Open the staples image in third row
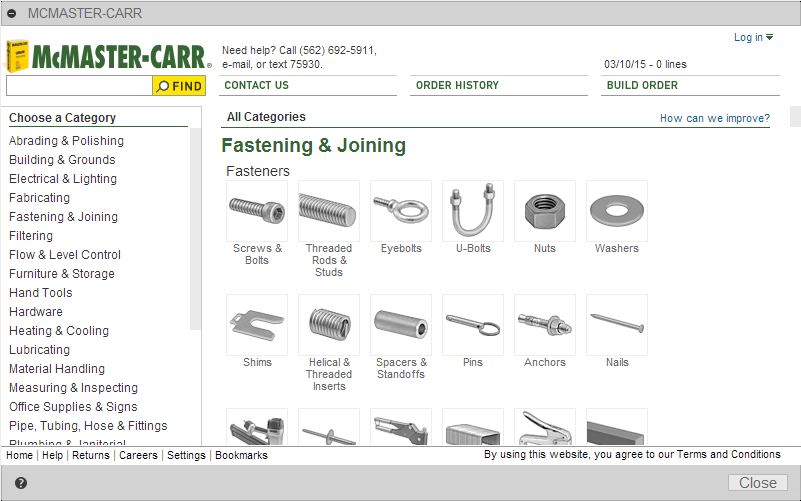 tap(473, 426)
